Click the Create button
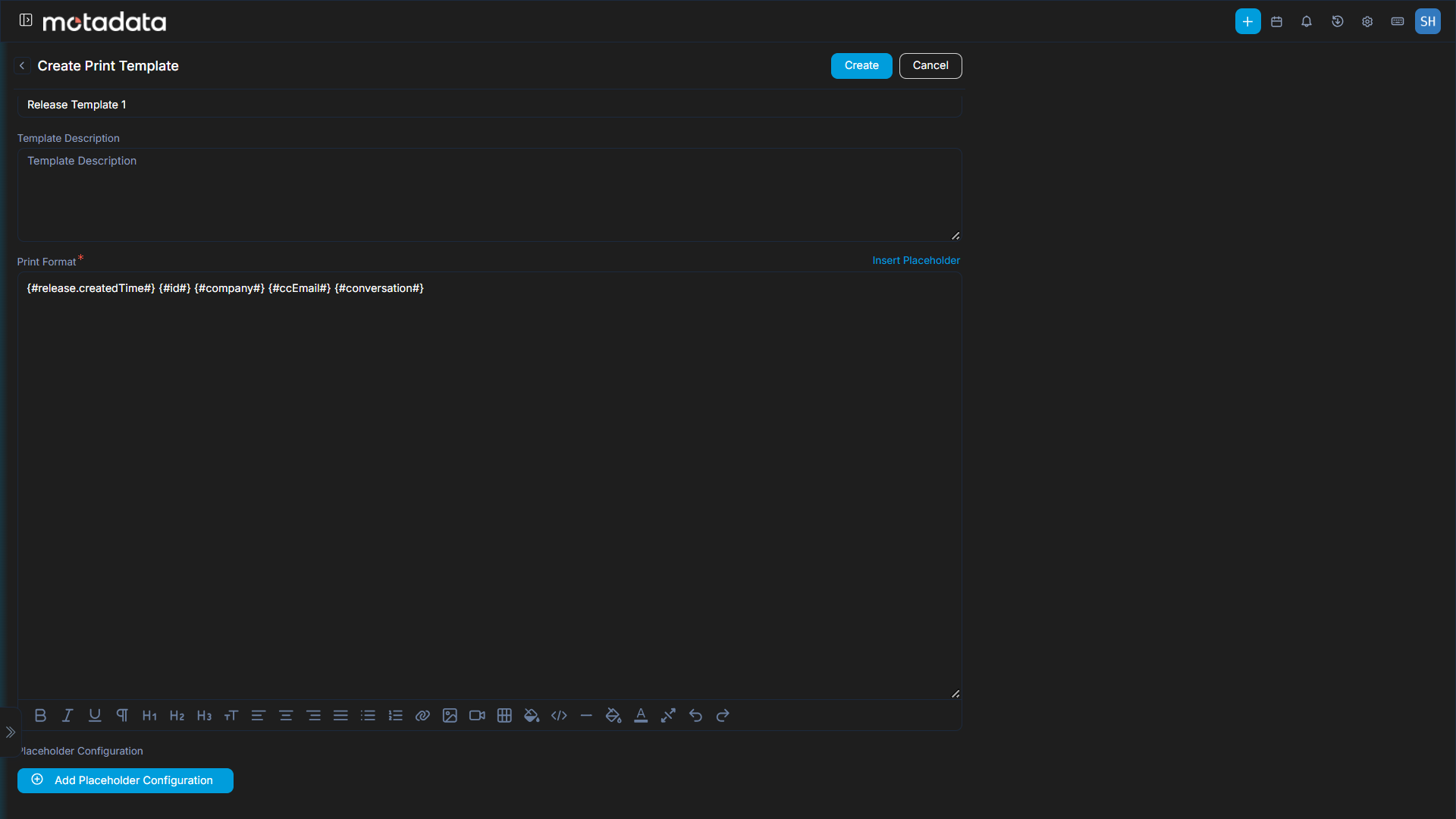The height and width of the screenshot is (819, 1456). (x=861, y=65)
